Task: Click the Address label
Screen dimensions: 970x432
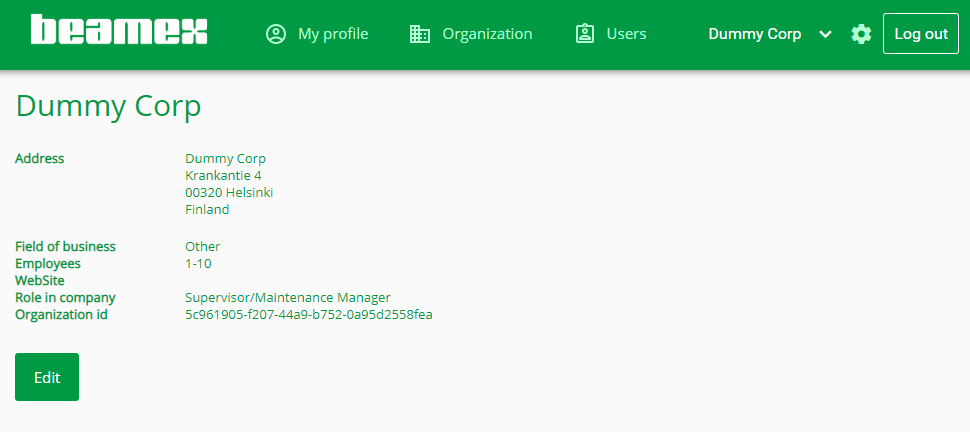Action: [x=40, y=158]
